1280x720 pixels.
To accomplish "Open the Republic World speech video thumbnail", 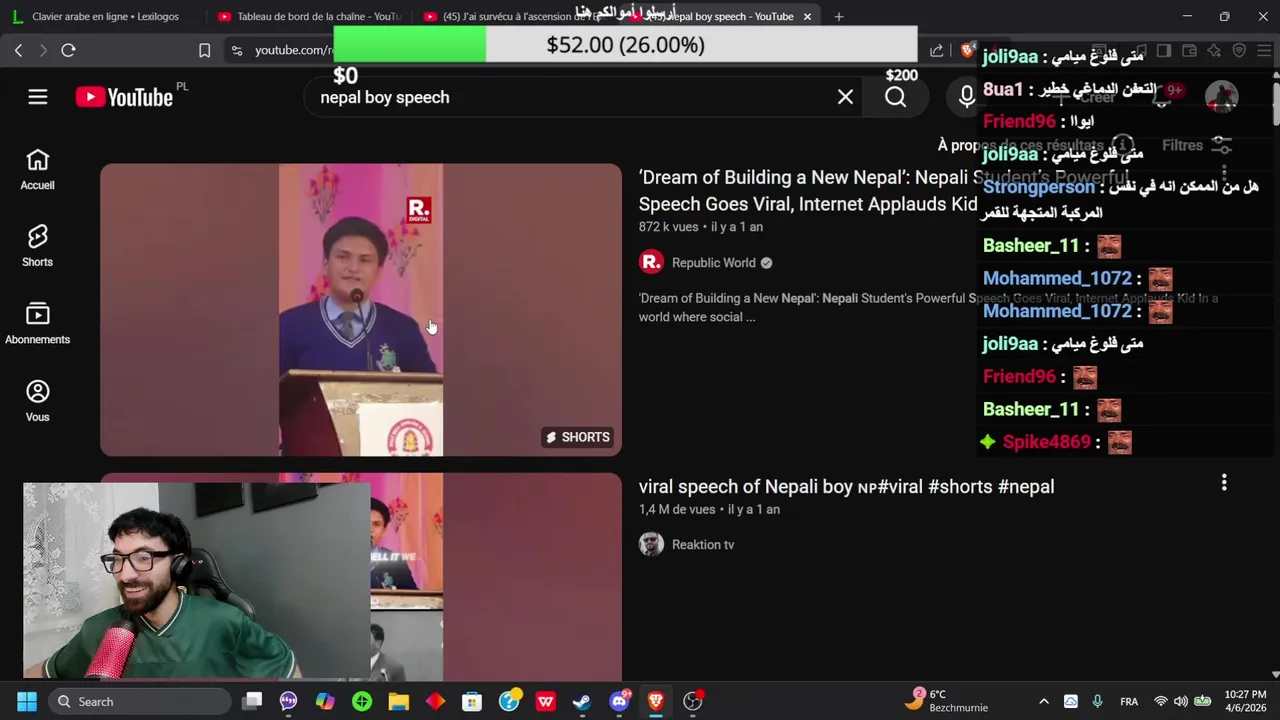I will click(x=361, y=310).
